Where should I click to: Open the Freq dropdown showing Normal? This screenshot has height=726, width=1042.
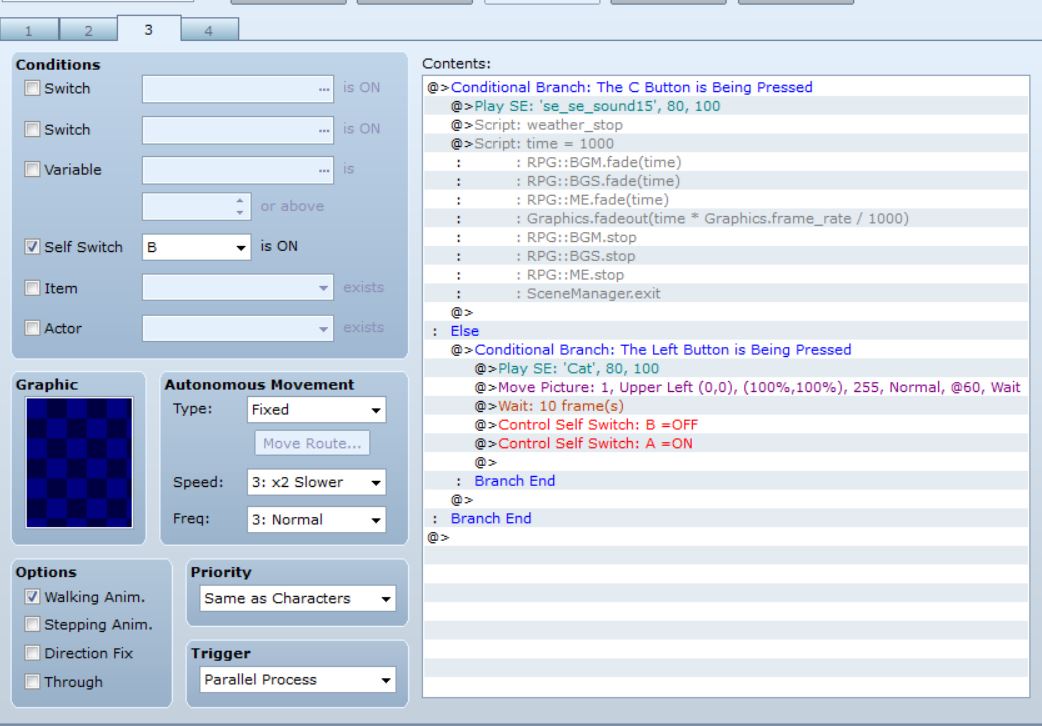pyautogui.click(x=316, y=520)
